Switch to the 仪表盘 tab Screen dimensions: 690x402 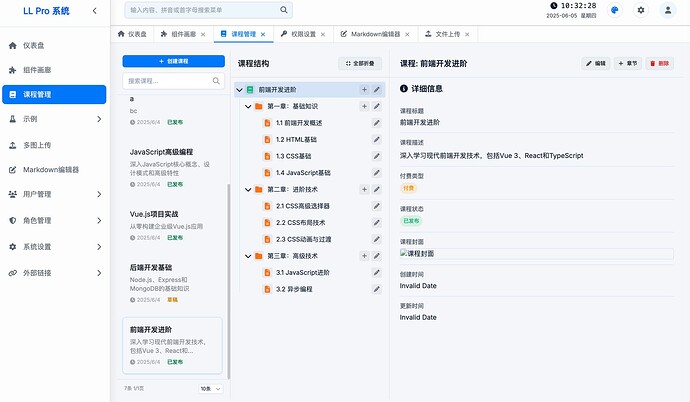(x=132, y=34)
